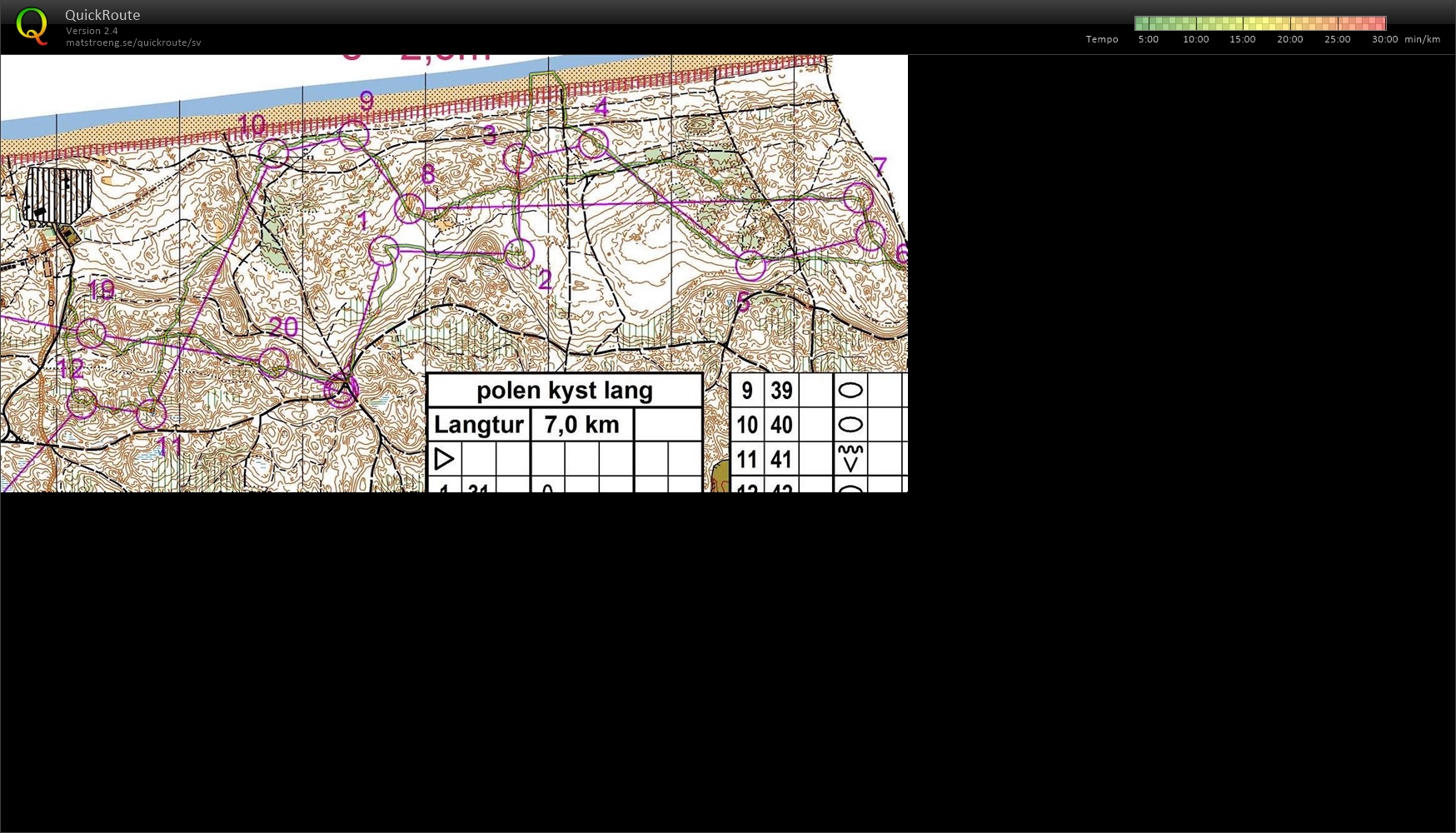Click the Tempo legend label
Screen dimensions: 1456x833
(1101, 39)
